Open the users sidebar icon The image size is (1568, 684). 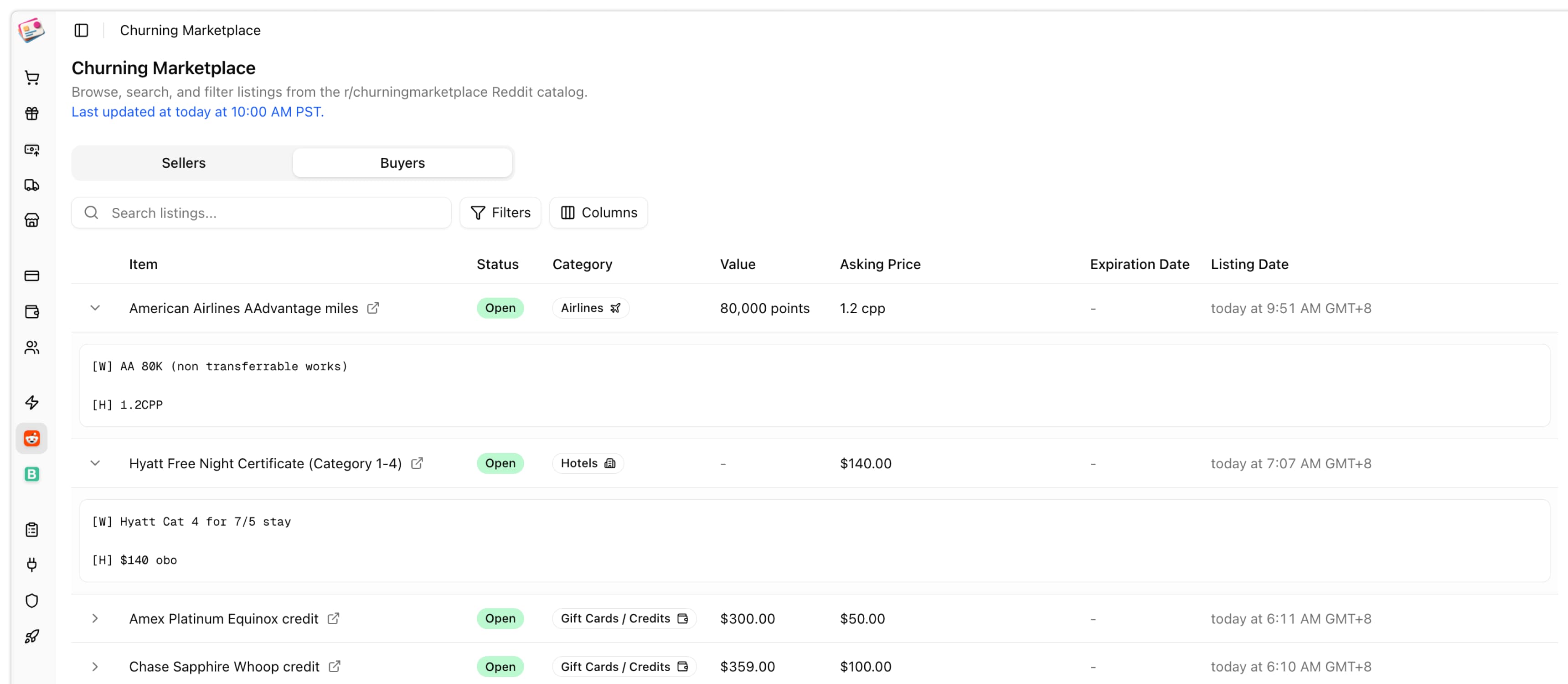[x=31, y=347]
